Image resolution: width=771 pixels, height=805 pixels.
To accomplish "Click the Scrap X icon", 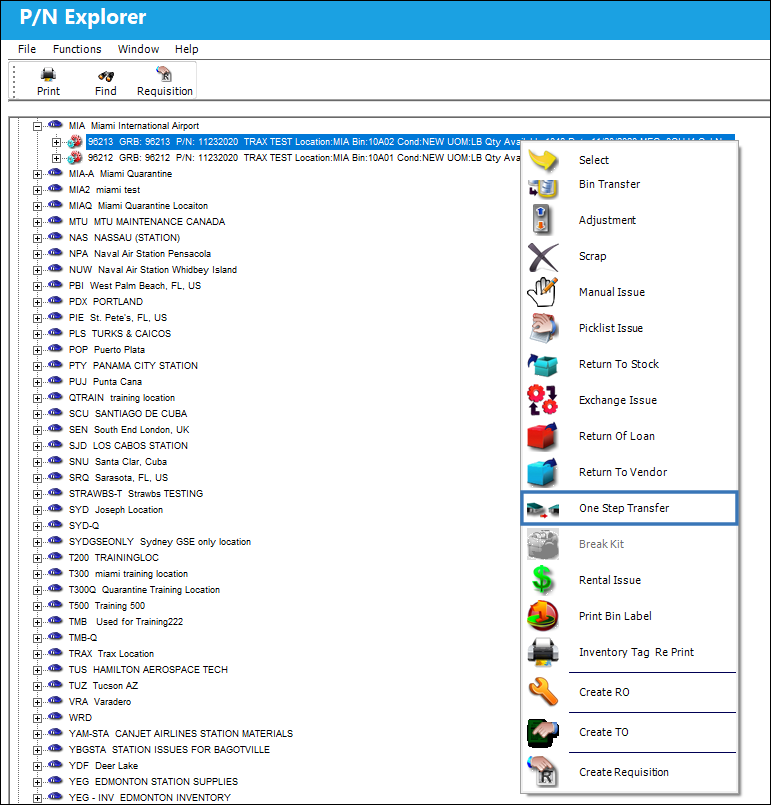I will click(543, 257).
